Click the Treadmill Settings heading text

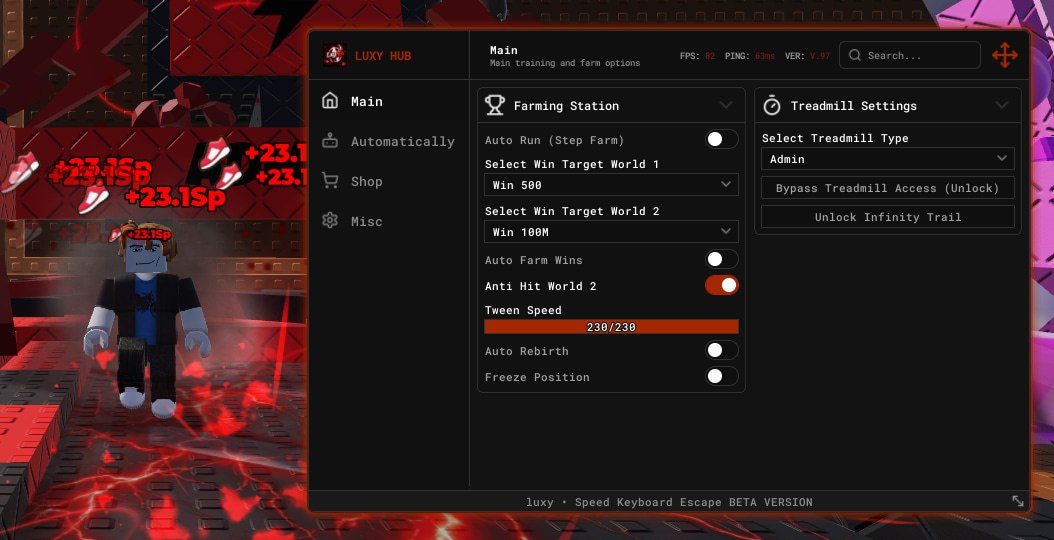pyautogui.click(x=854, y=106)
